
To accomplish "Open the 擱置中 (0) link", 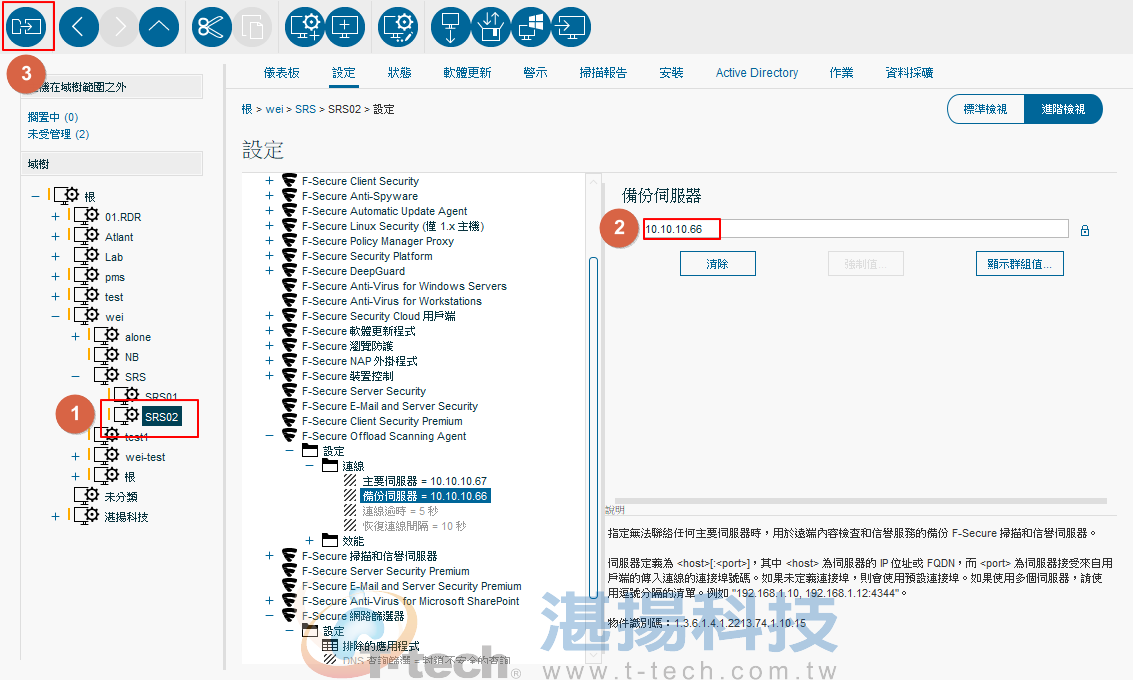I will pos(53,117).
